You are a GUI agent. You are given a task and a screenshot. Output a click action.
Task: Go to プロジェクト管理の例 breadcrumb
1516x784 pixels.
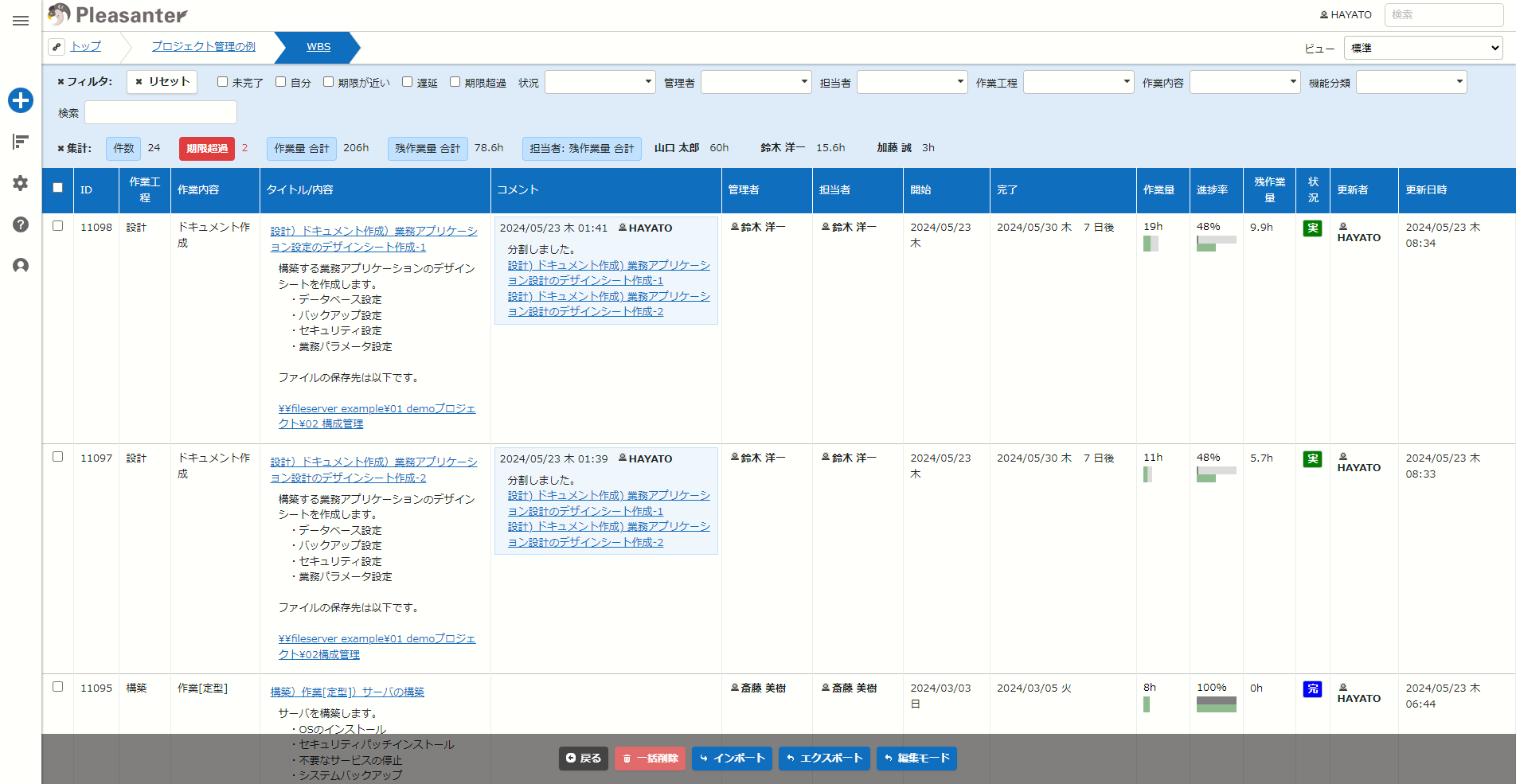pos(204,46)
